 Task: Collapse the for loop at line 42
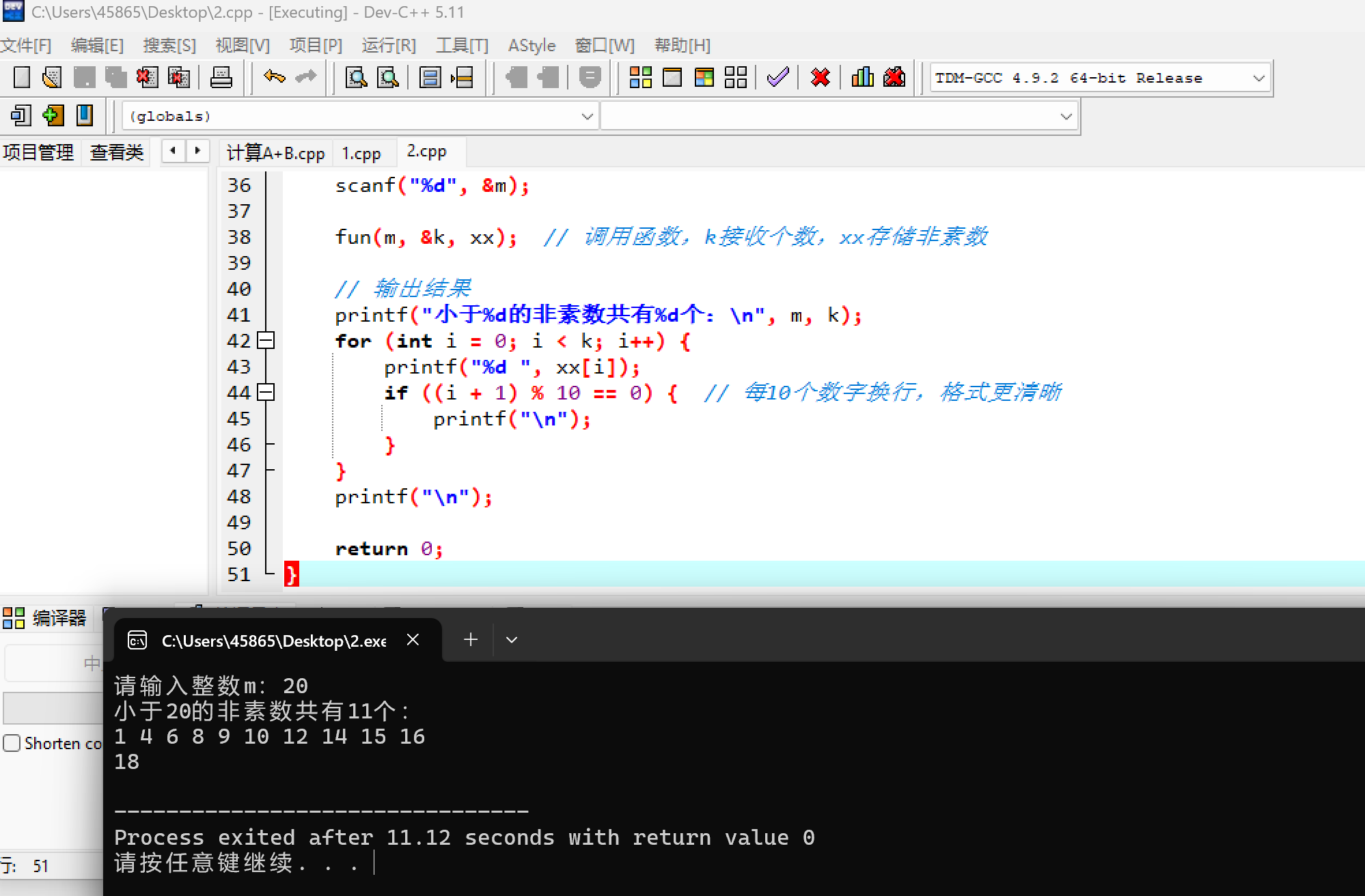pos(266,340)
